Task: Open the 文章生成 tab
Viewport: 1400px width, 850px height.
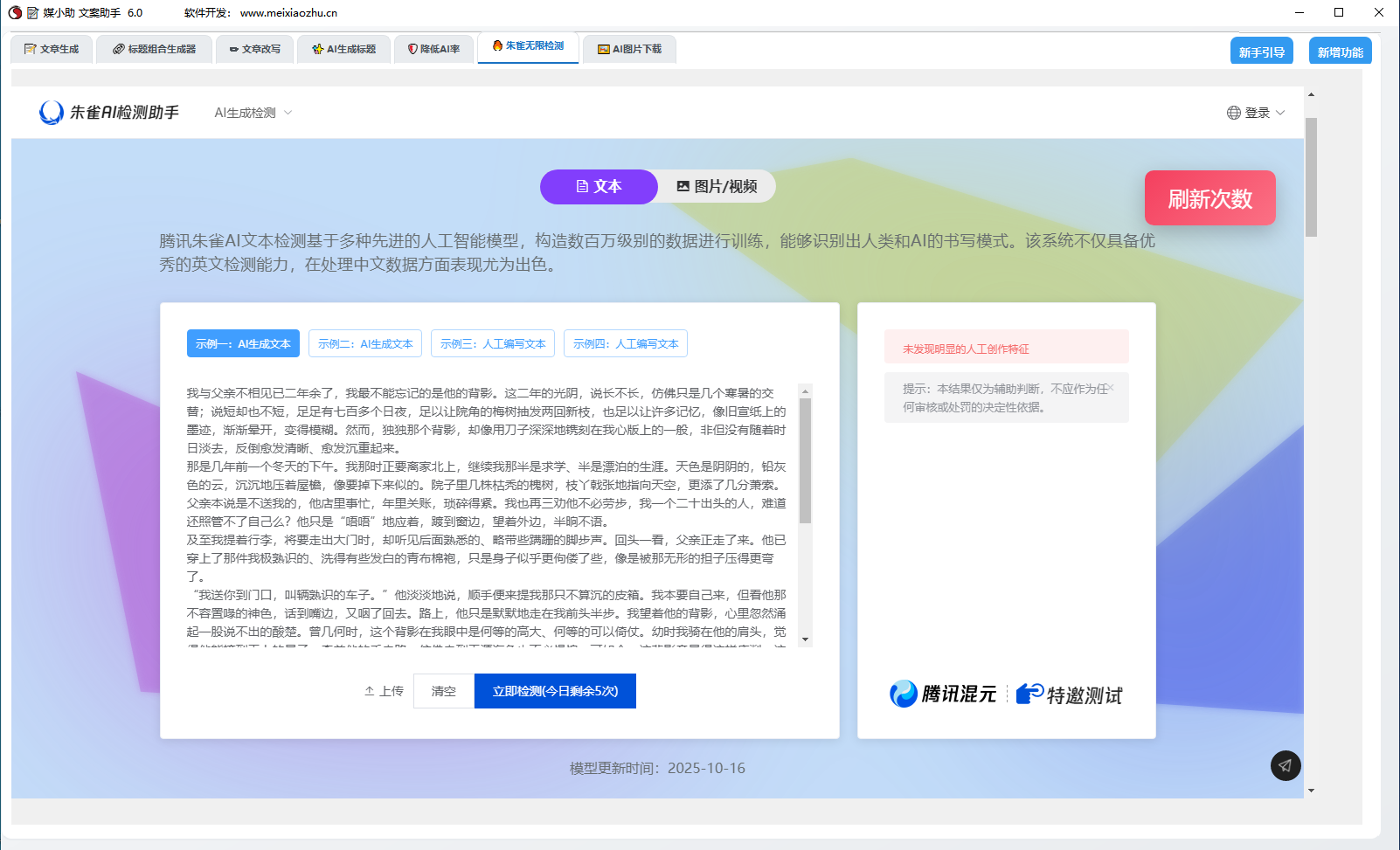Action: 52,49
